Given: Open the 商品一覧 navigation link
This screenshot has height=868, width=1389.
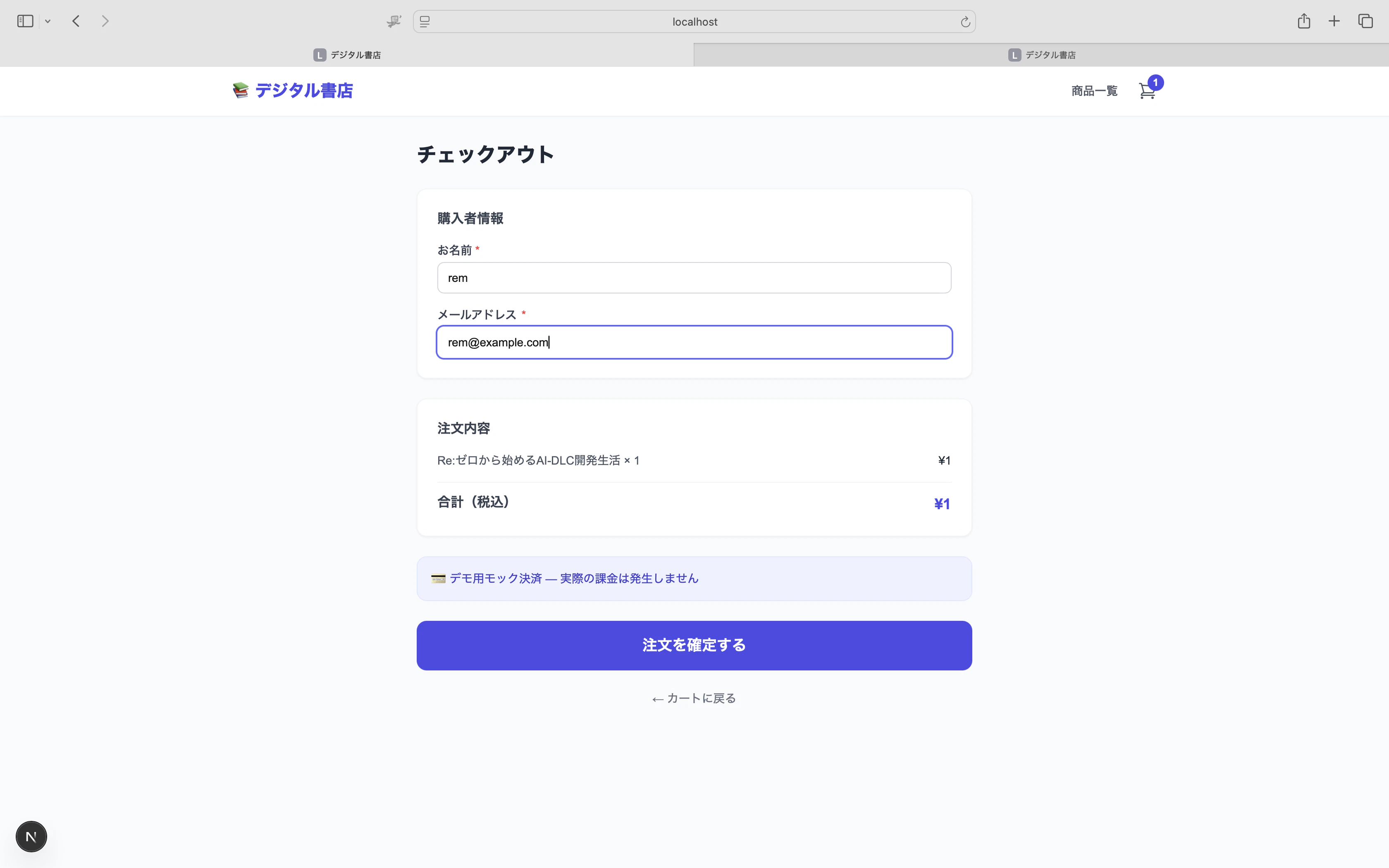Looking at the screenshot, I should pyautogui.click(x=1094, y=91).
